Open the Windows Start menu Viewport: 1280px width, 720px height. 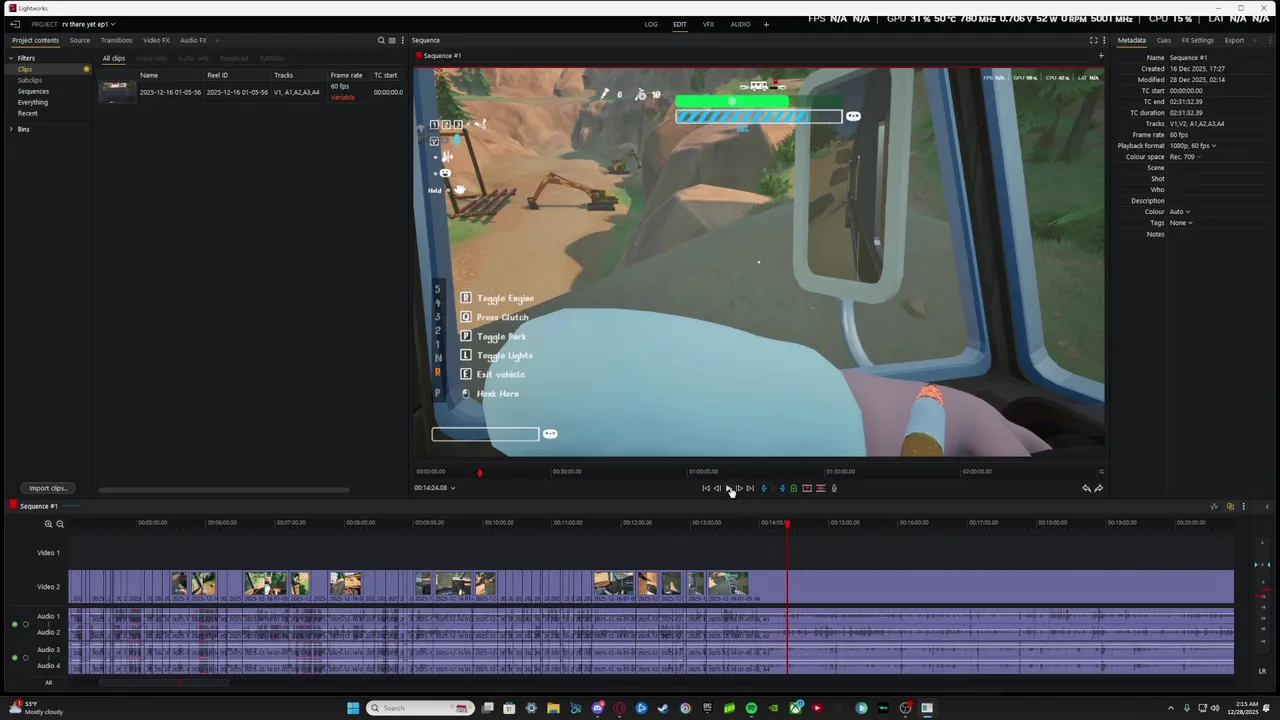pos(353,708)
